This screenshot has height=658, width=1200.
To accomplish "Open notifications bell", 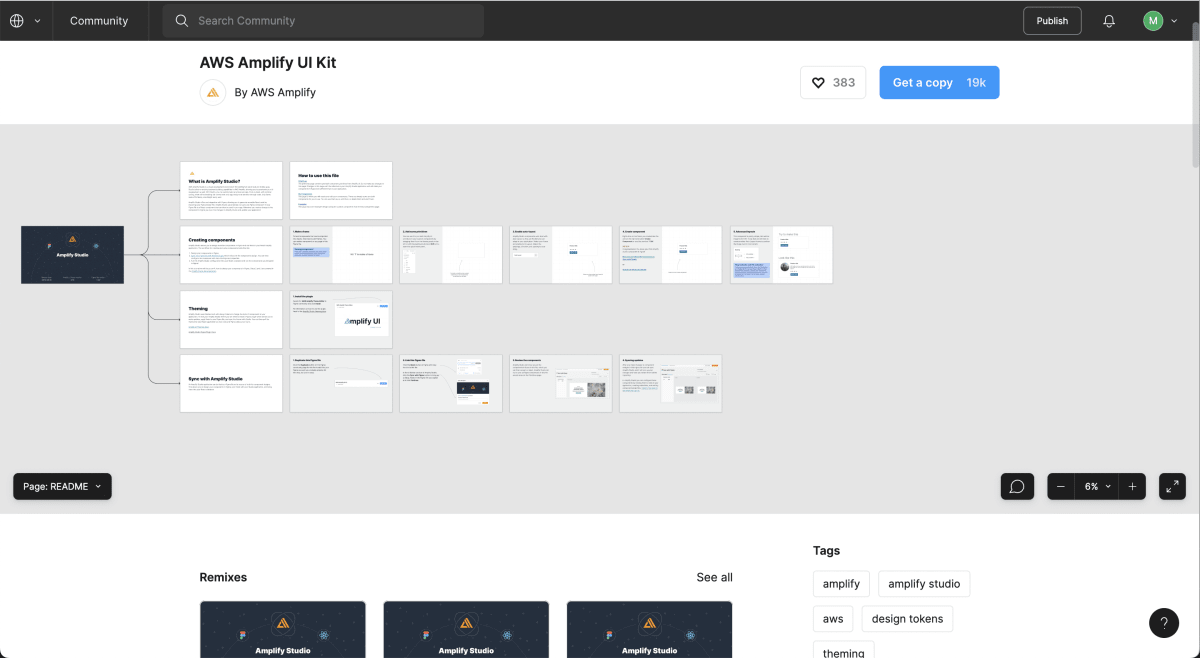I will point(1109,21).
